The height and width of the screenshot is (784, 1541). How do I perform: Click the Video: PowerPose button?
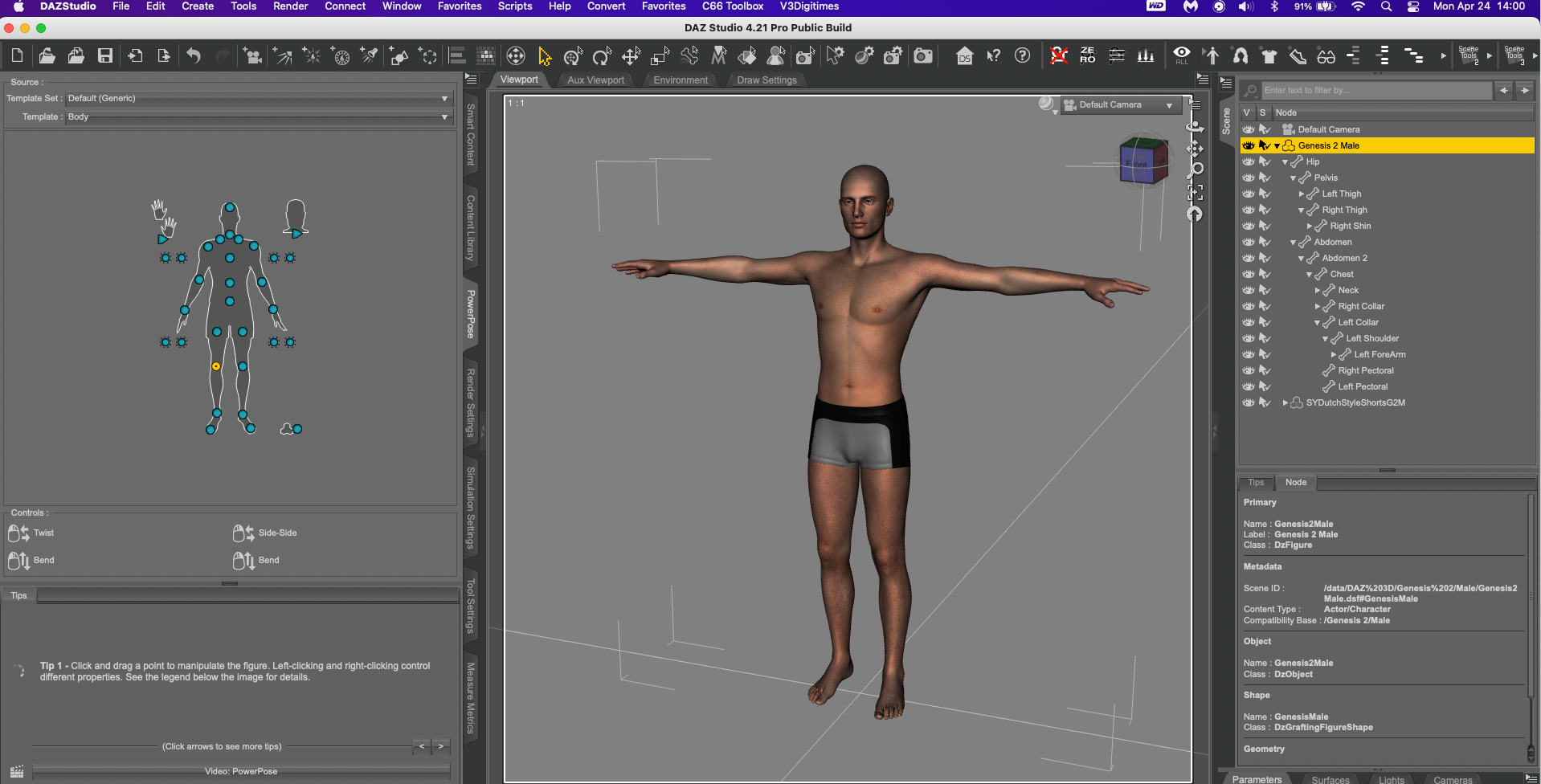coord(241,771)
